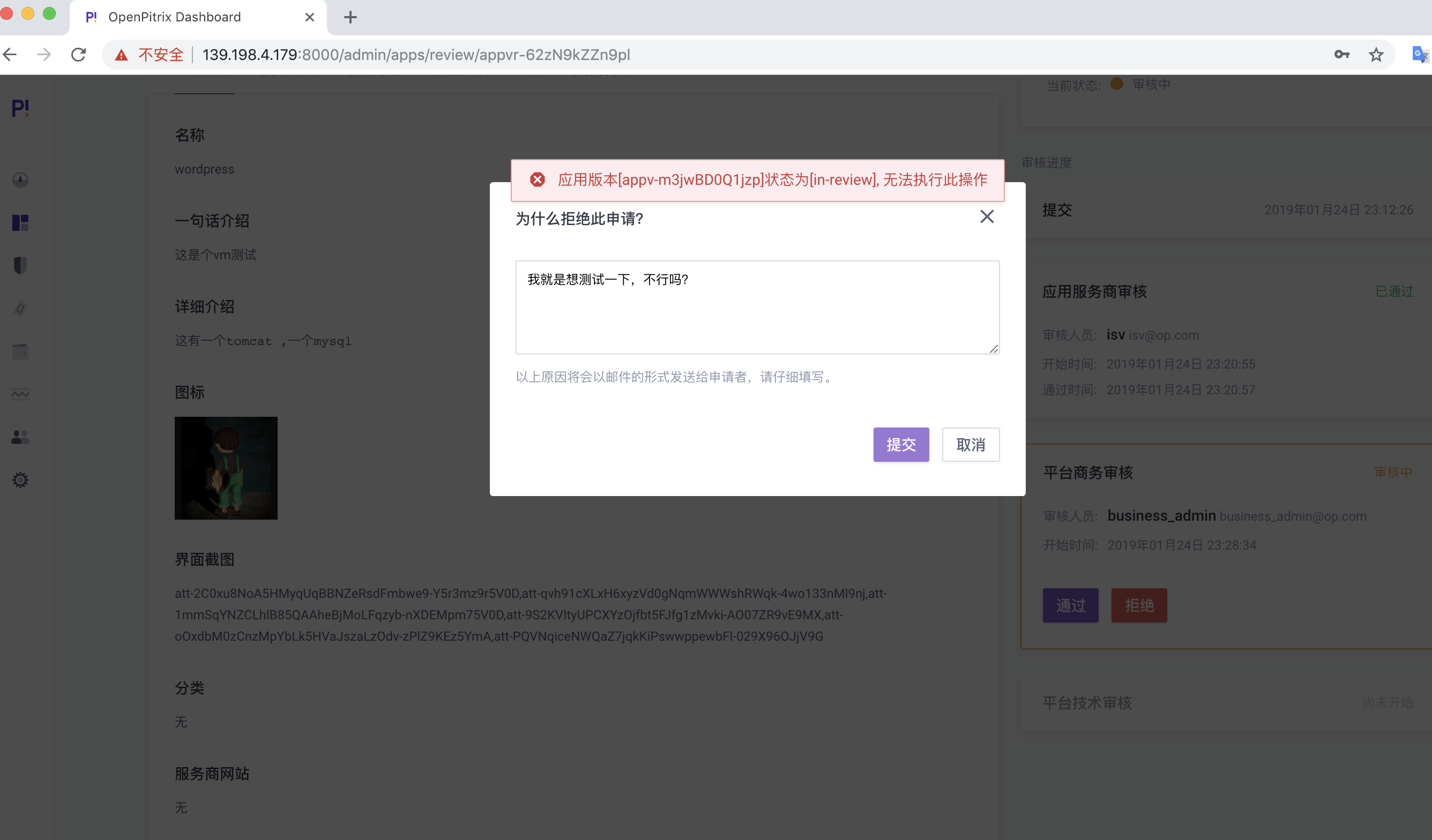This screenshot has width=1432, height=840.
Task: Bookmark the page using the star icon
Action: (x=1376, y=54)
